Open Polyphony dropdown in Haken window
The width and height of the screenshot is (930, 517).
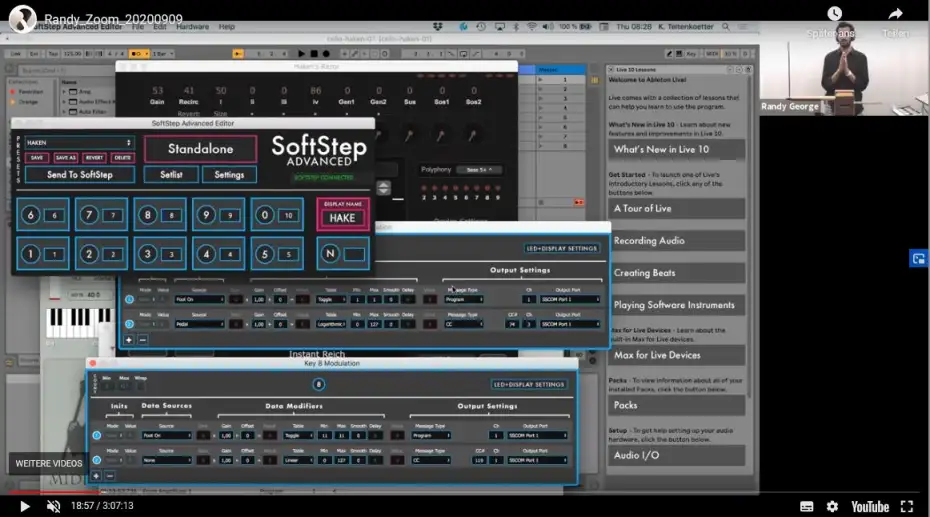point(479,170)
